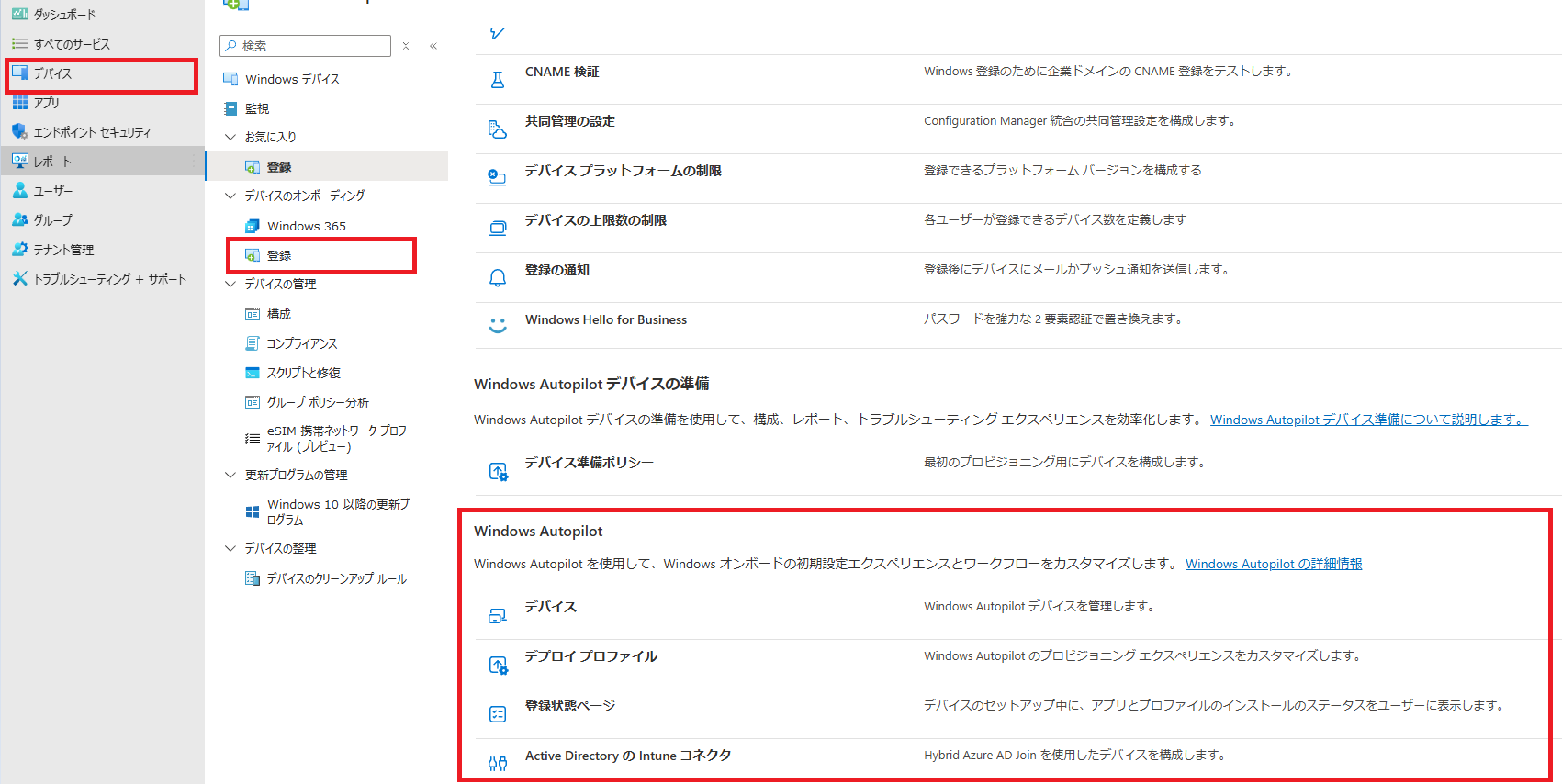
Task: Clear the search box with the X
Action: 406,46
